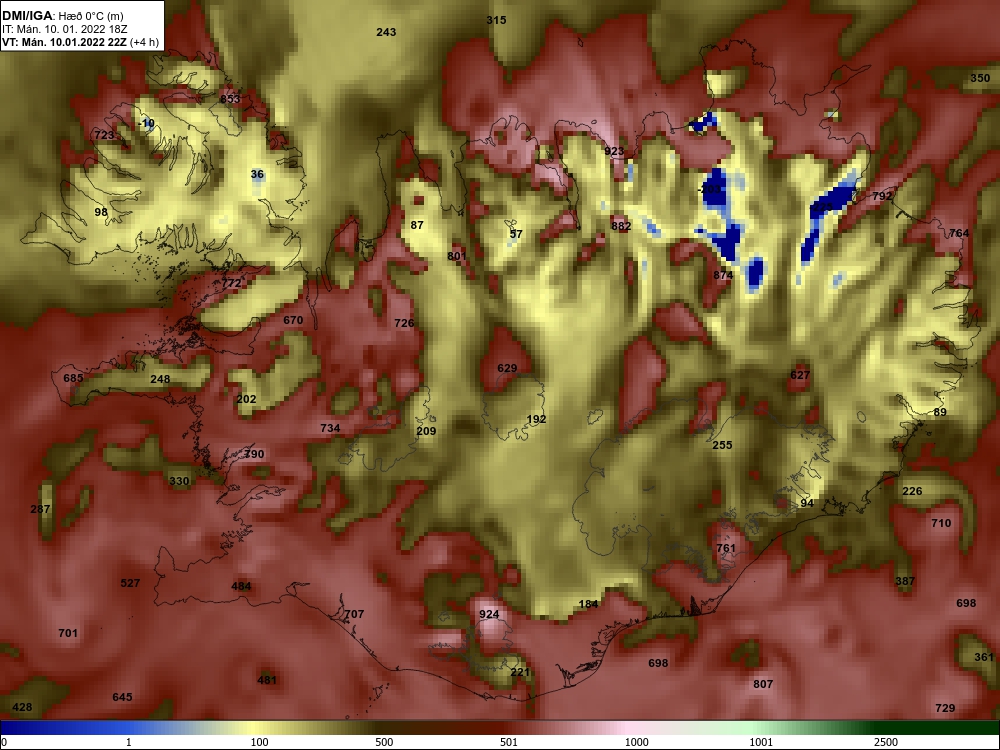The width and height of the screenshot is (1000, 750).
Task: Click the map value 94
Action: pyautogui.click(x=807, y=503)
